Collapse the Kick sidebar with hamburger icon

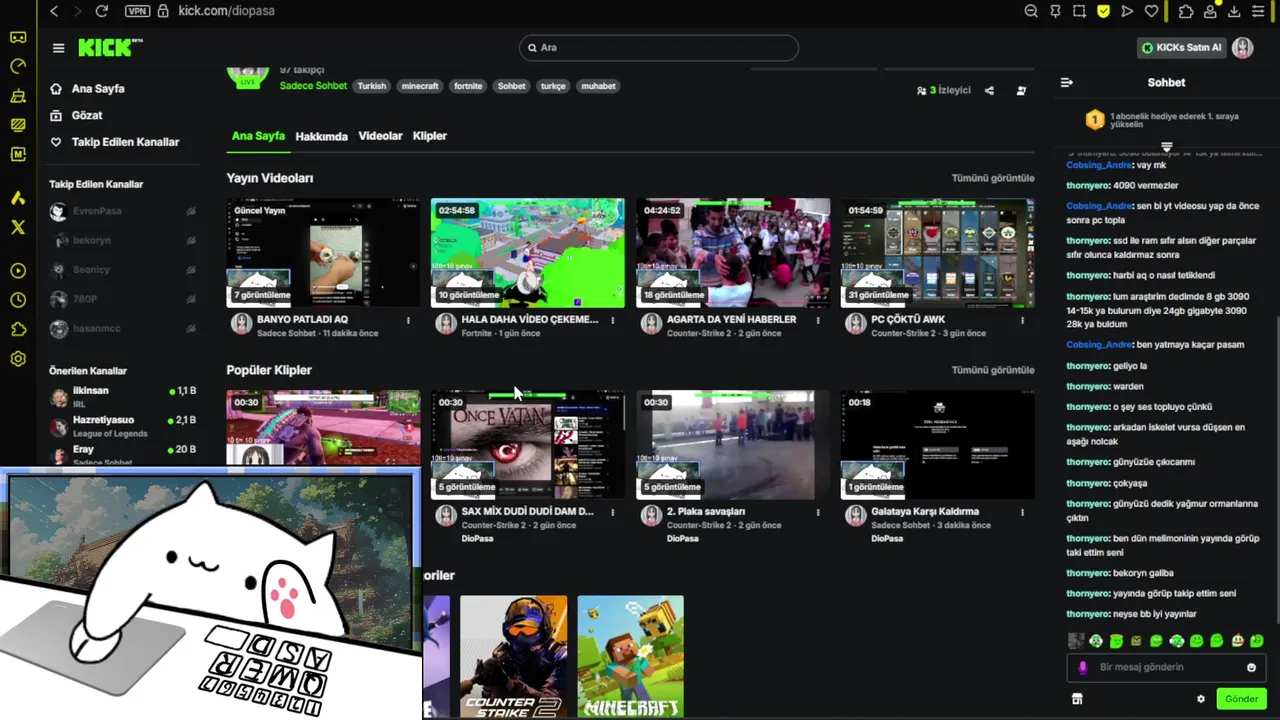58,48
